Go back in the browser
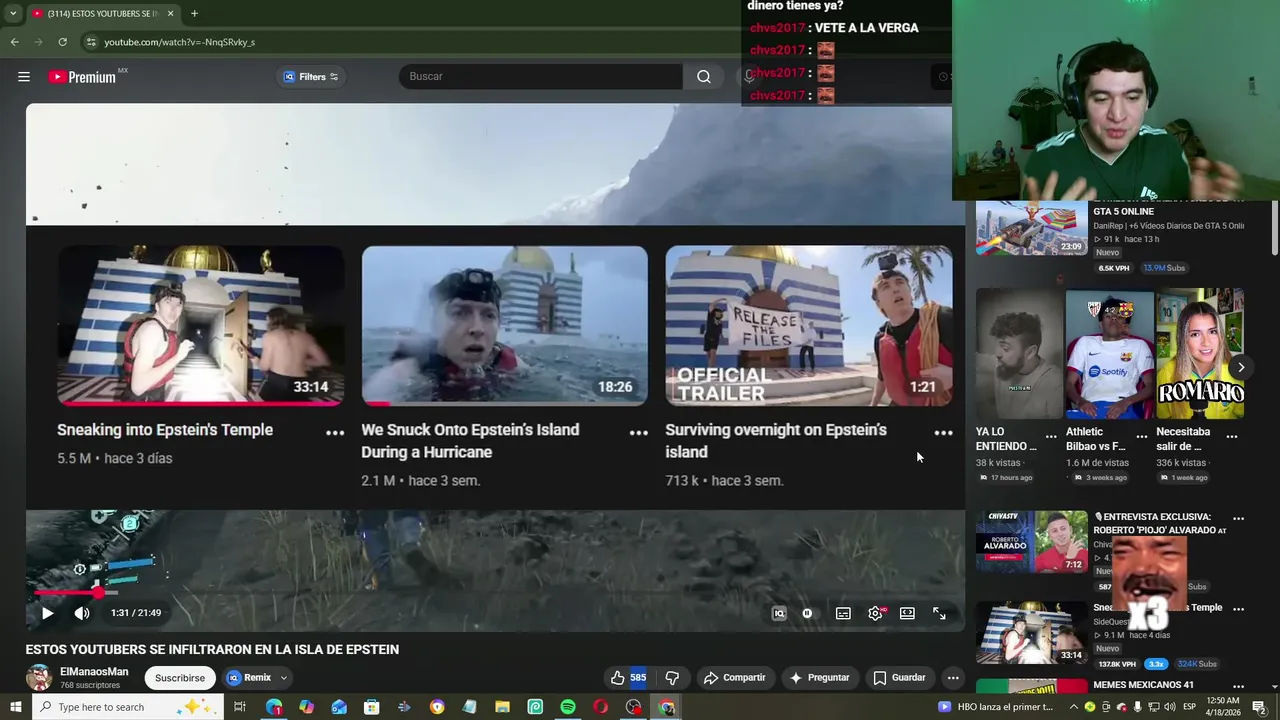The height and width of the screenshot is (720, 1280). [14, 42]
